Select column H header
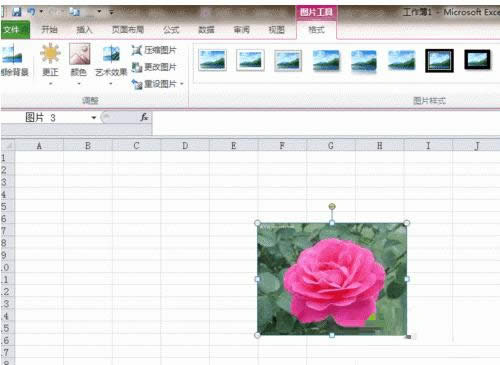The image size is (500, 365). [380, 146]
